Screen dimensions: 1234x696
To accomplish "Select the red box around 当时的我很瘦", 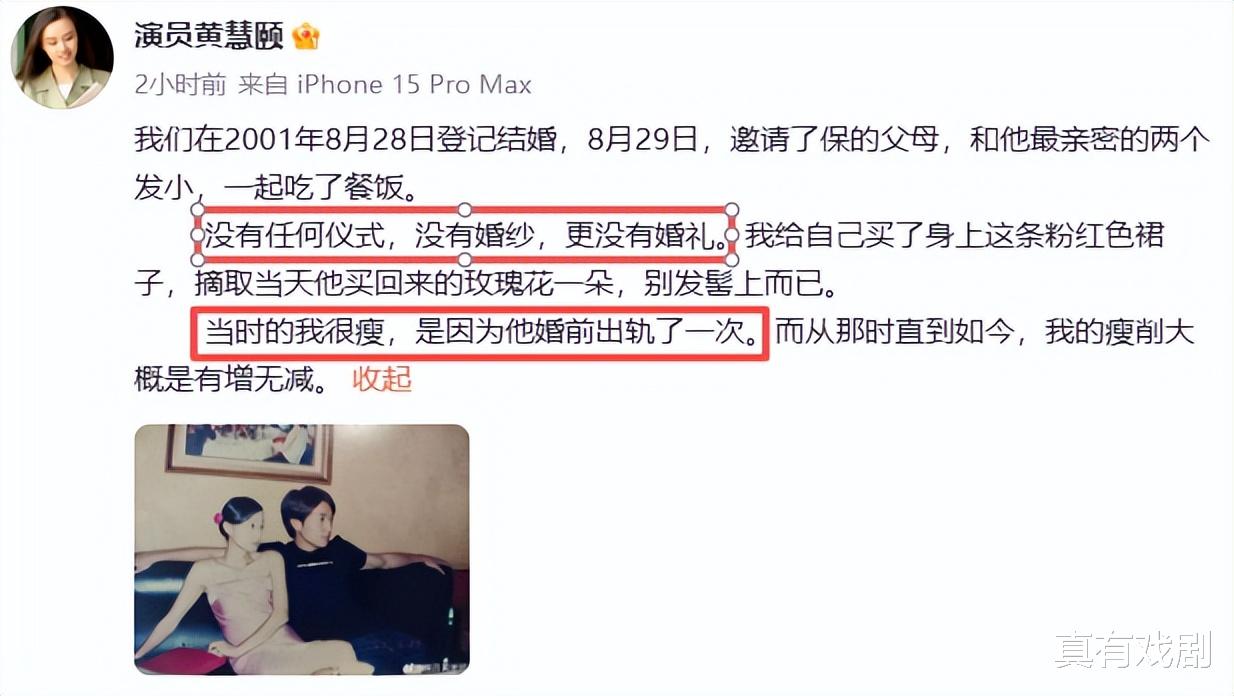I will coord(480,332).
